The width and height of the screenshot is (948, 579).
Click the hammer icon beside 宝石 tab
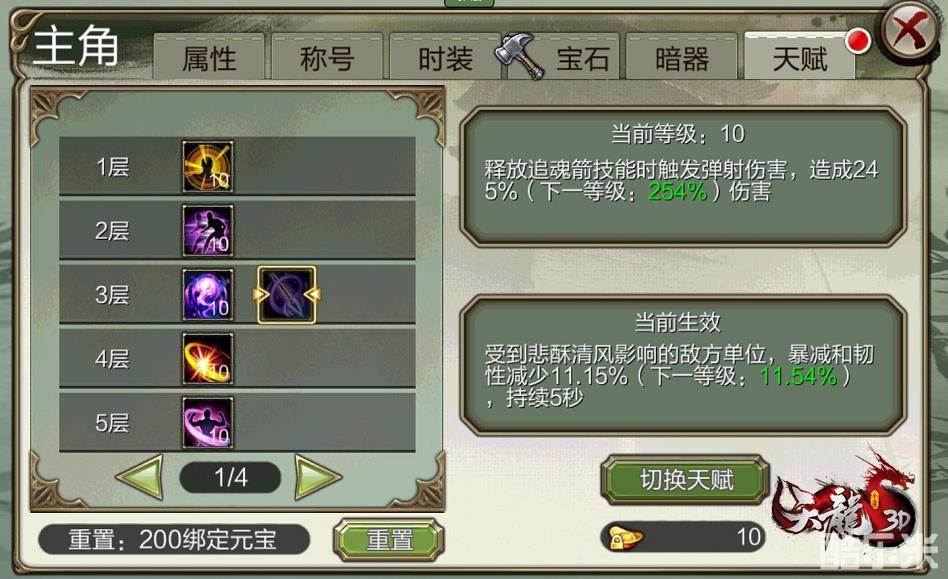(520, 56)
